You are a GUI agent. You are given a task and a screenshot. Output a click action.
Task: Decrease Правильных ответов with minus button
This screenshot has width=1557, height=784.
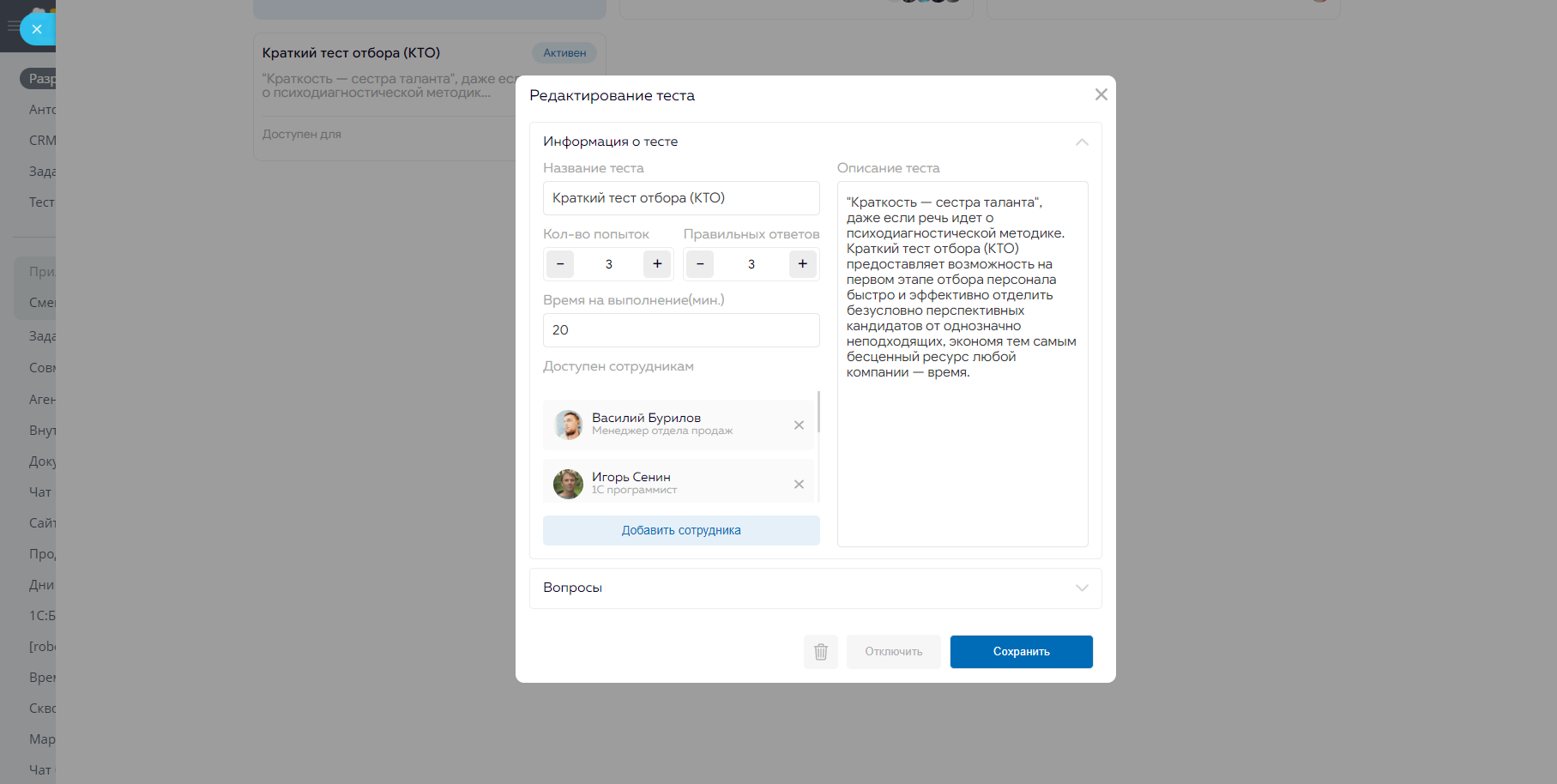click(x=700, y=264)
